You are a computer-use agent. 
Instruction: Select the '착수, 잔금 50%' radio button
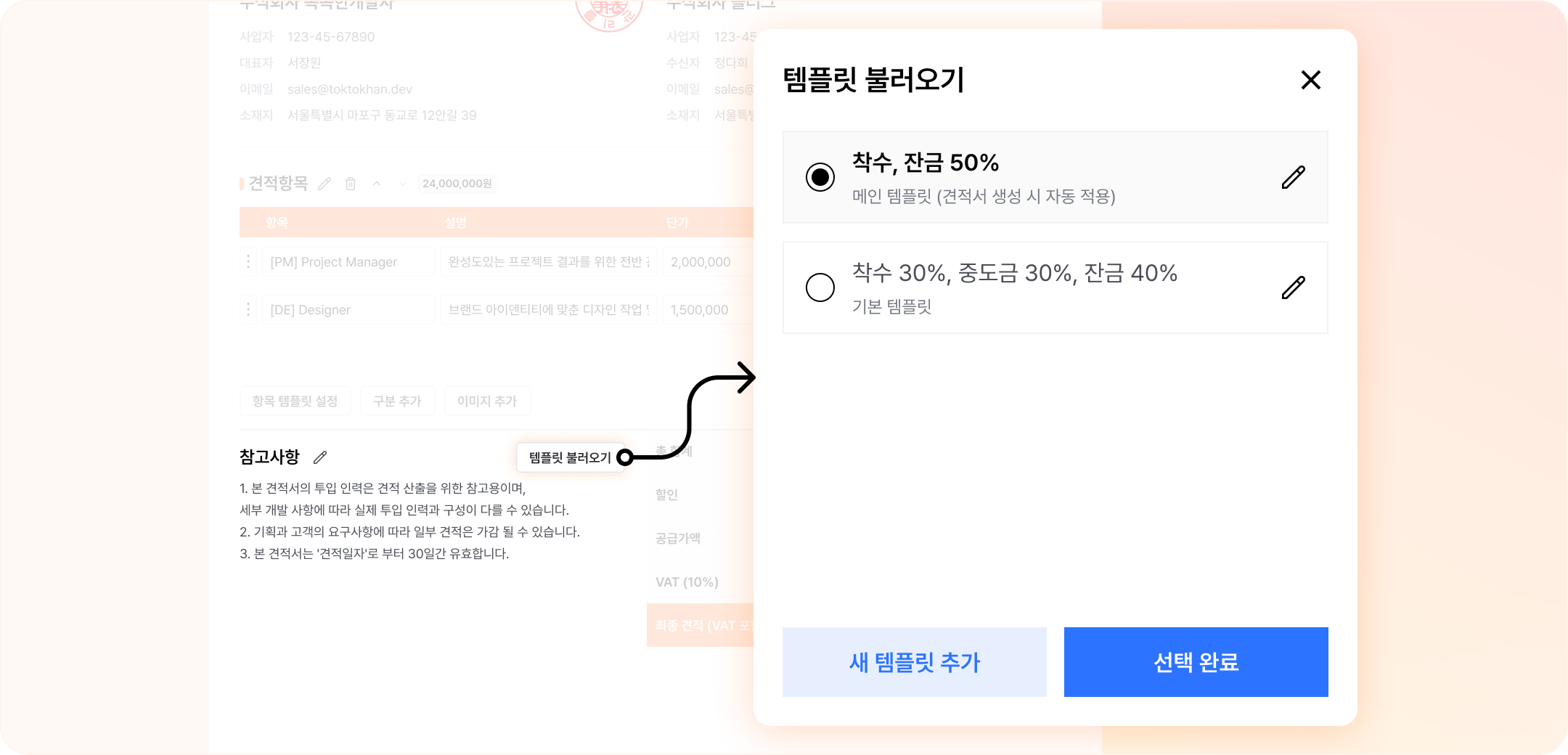pos(820,177)
